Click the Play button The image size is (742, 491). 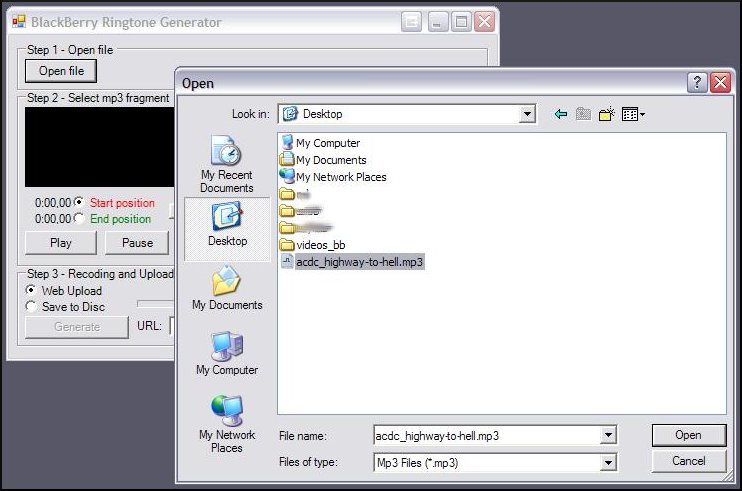[61, 243]
